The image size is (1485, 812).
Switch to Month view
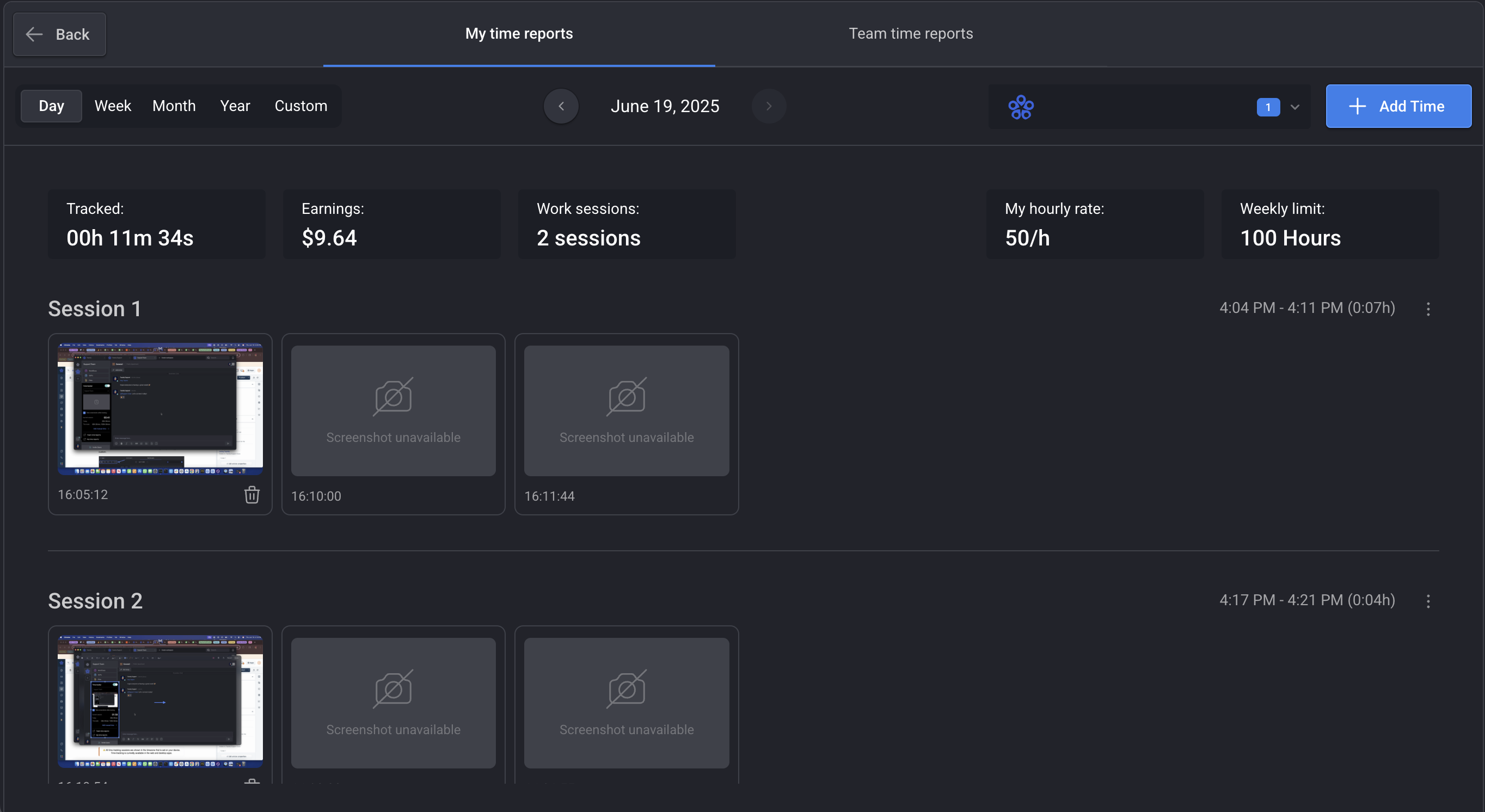click(x=174, y=106)
